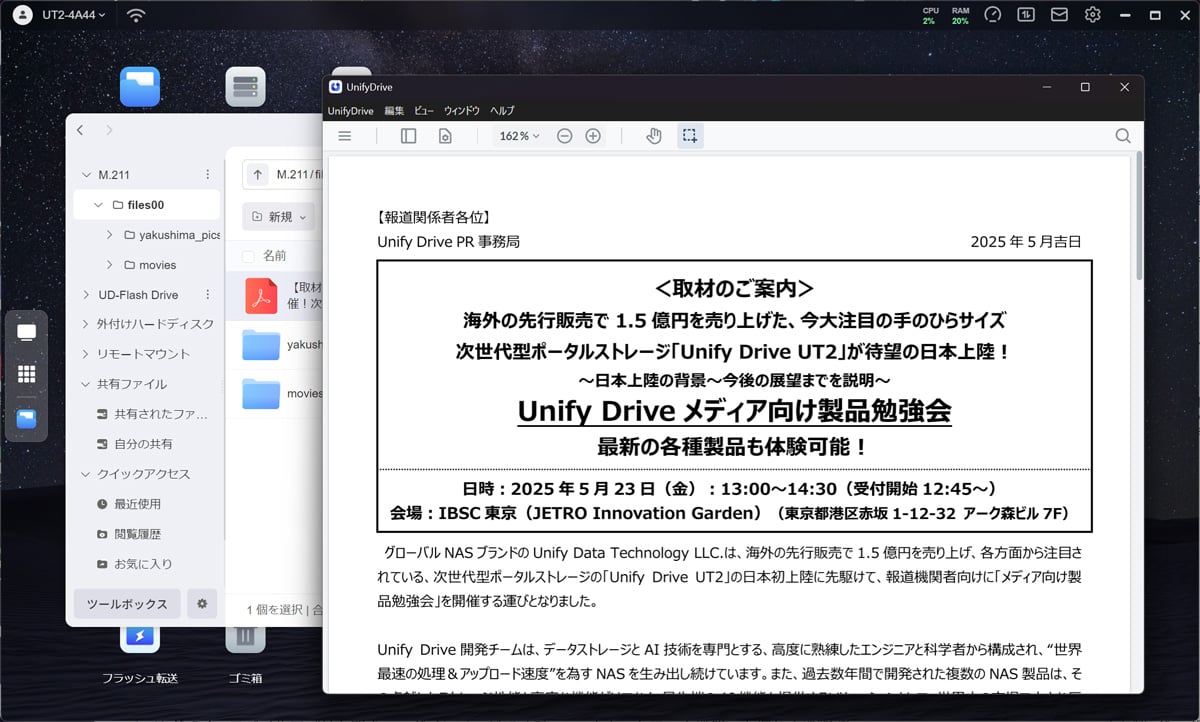The height and width of the screenshot is (722, 1200).
Task: Open file manager settings gear beside ツールボックス
Action: 202,604
